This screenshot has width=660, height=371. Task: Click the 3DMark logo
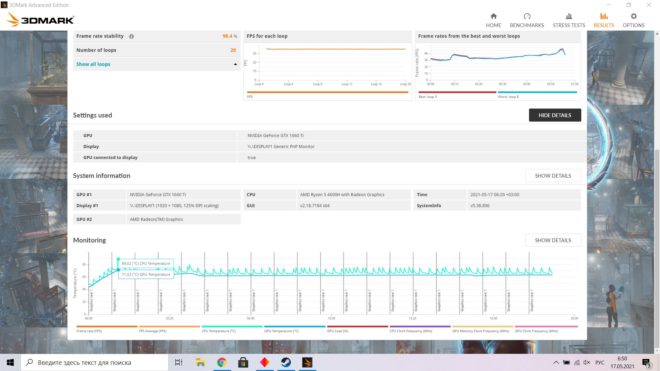click(40, 19)
